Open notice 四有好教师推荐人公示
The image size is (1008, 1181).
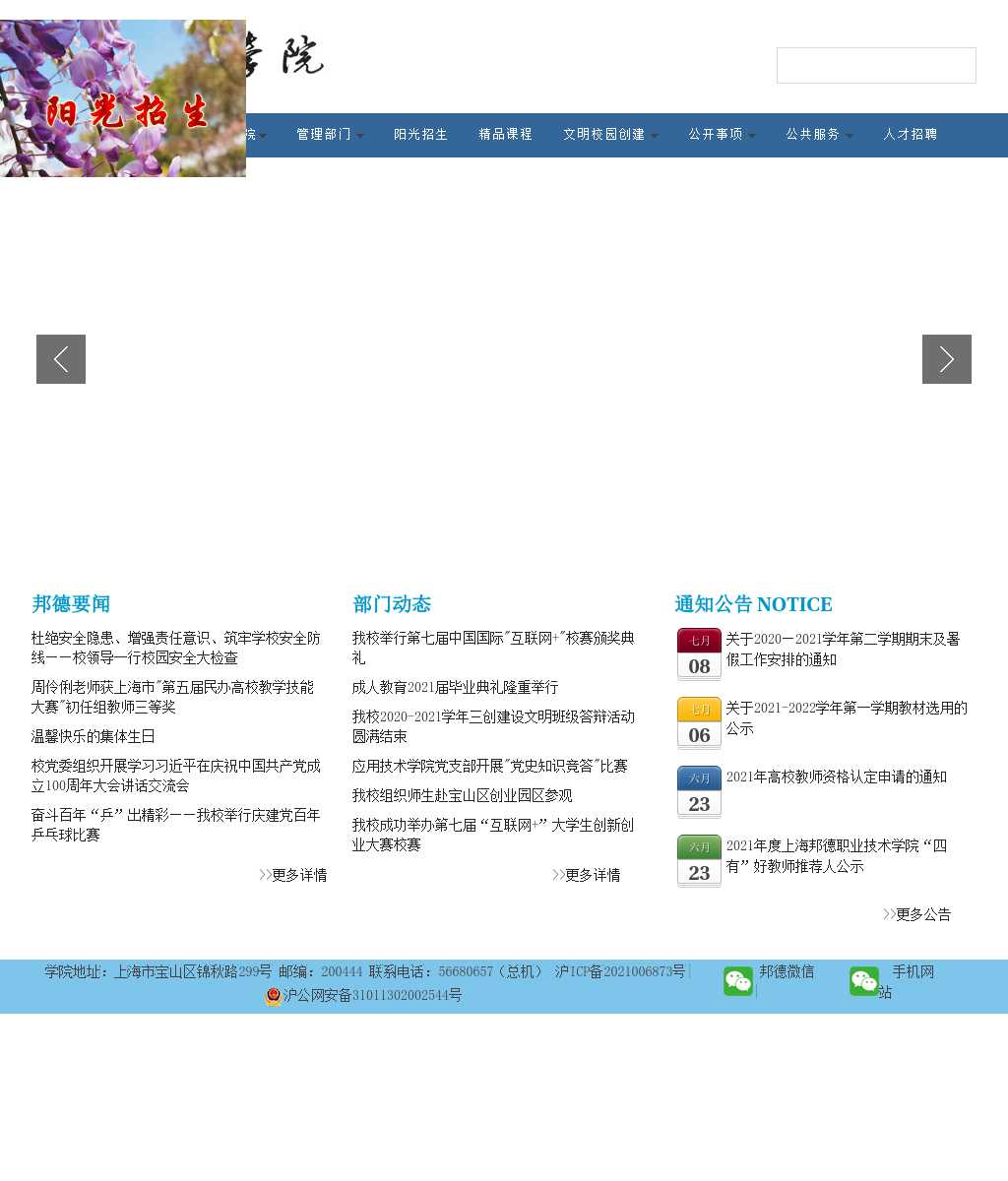tap(837, 856)
